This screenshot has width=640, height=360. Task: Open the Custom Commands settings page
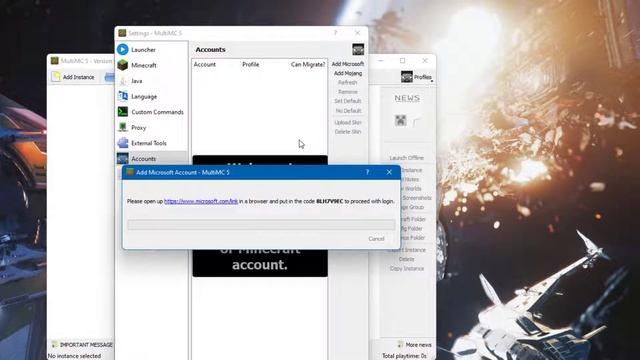151,112
